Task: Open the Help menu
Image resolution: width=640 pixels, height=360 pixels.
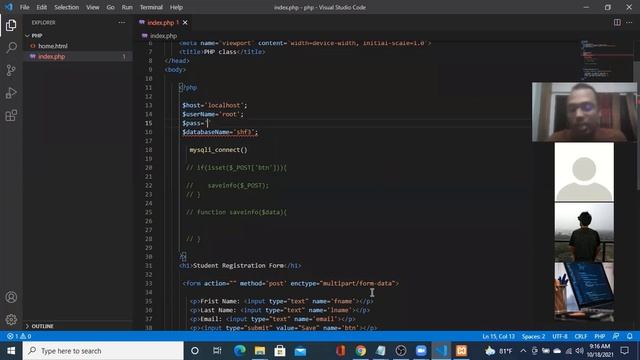Action: 176,7
